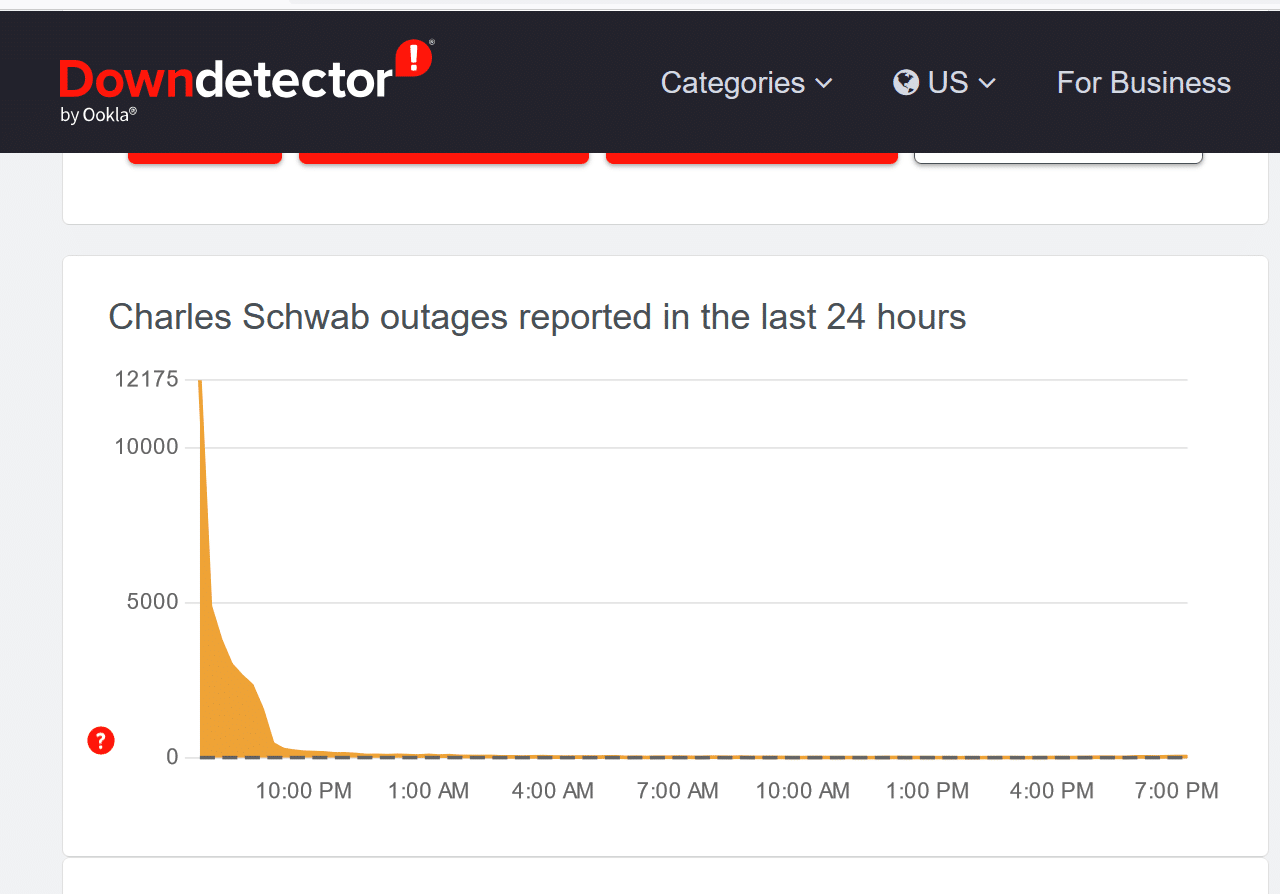This screenshot has width=1280, height=894.
Task: Go to For Business page
Action: [1144, 82]
